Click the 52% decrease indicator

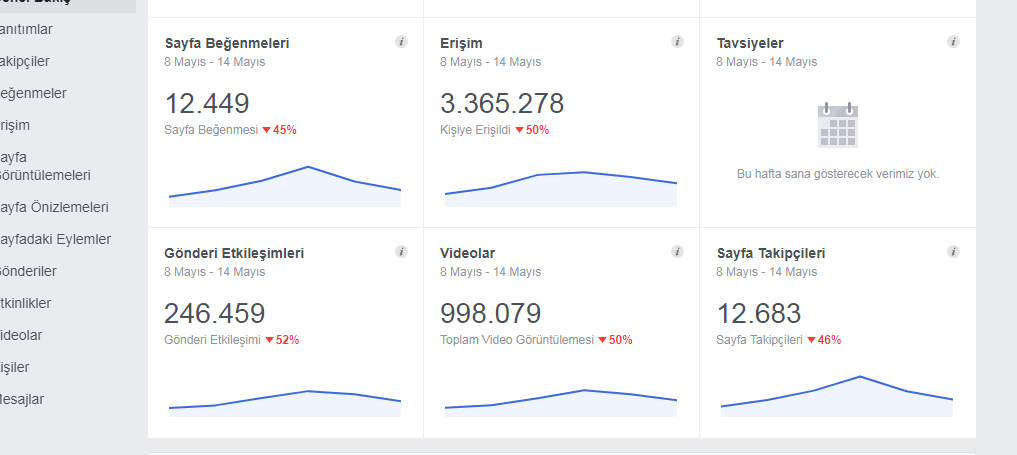tap(282, 340)
